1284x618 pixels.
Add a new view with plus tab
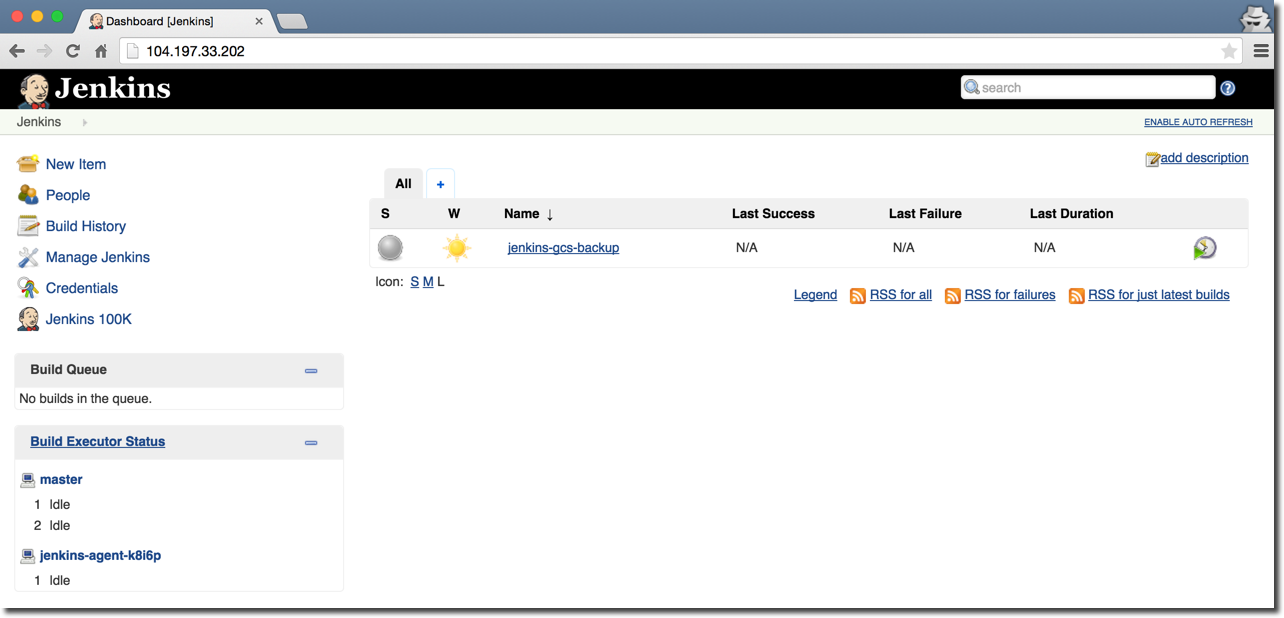tap(440, 184)
